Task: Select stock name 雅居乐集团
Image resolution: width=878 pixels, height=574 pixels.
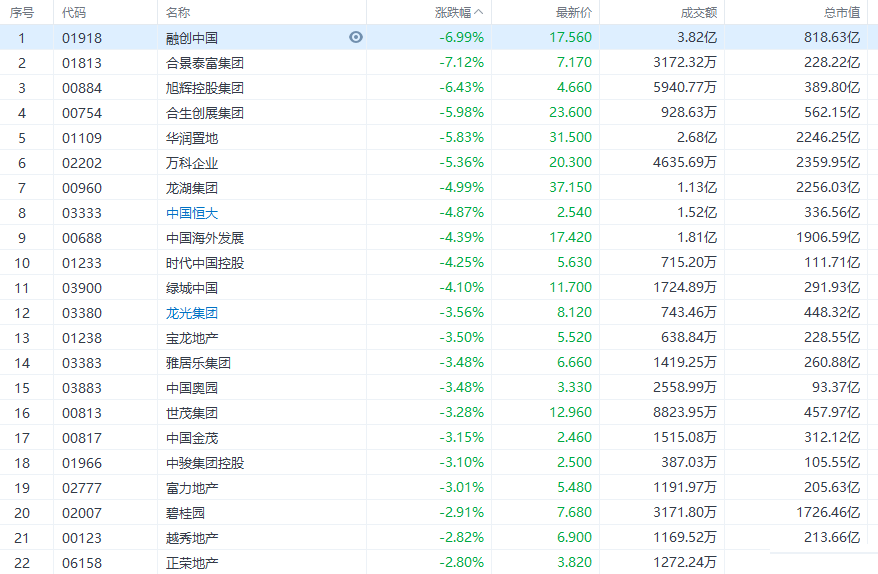Action: point(198,363)
